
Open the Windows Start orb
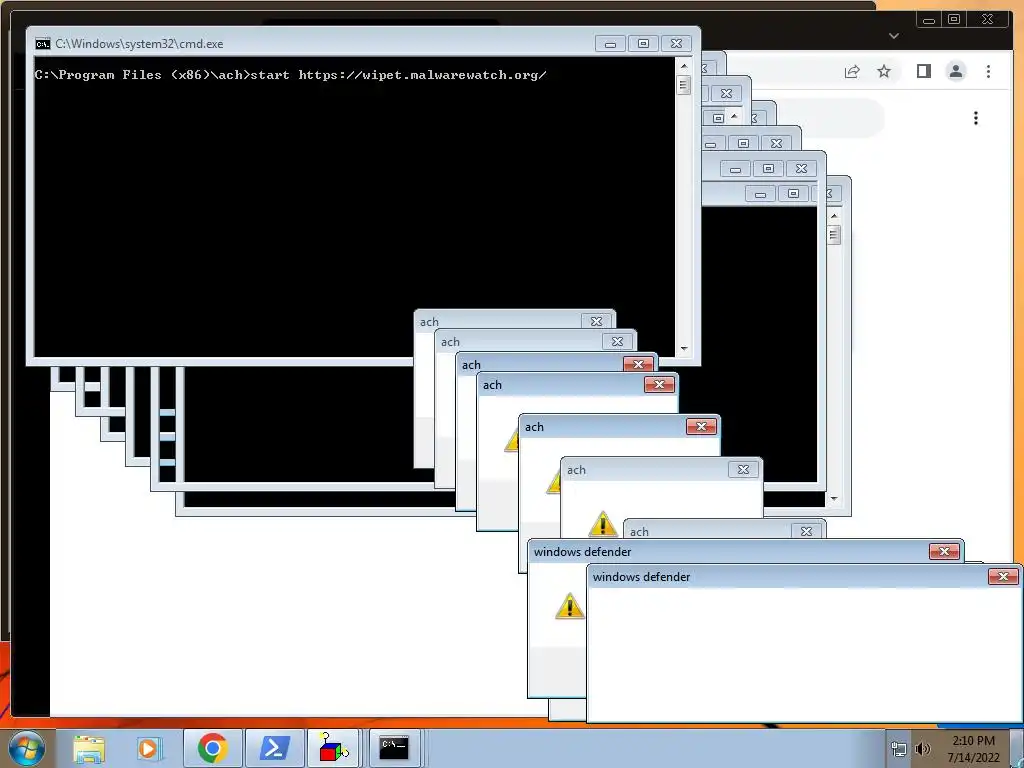coord(26,748)
